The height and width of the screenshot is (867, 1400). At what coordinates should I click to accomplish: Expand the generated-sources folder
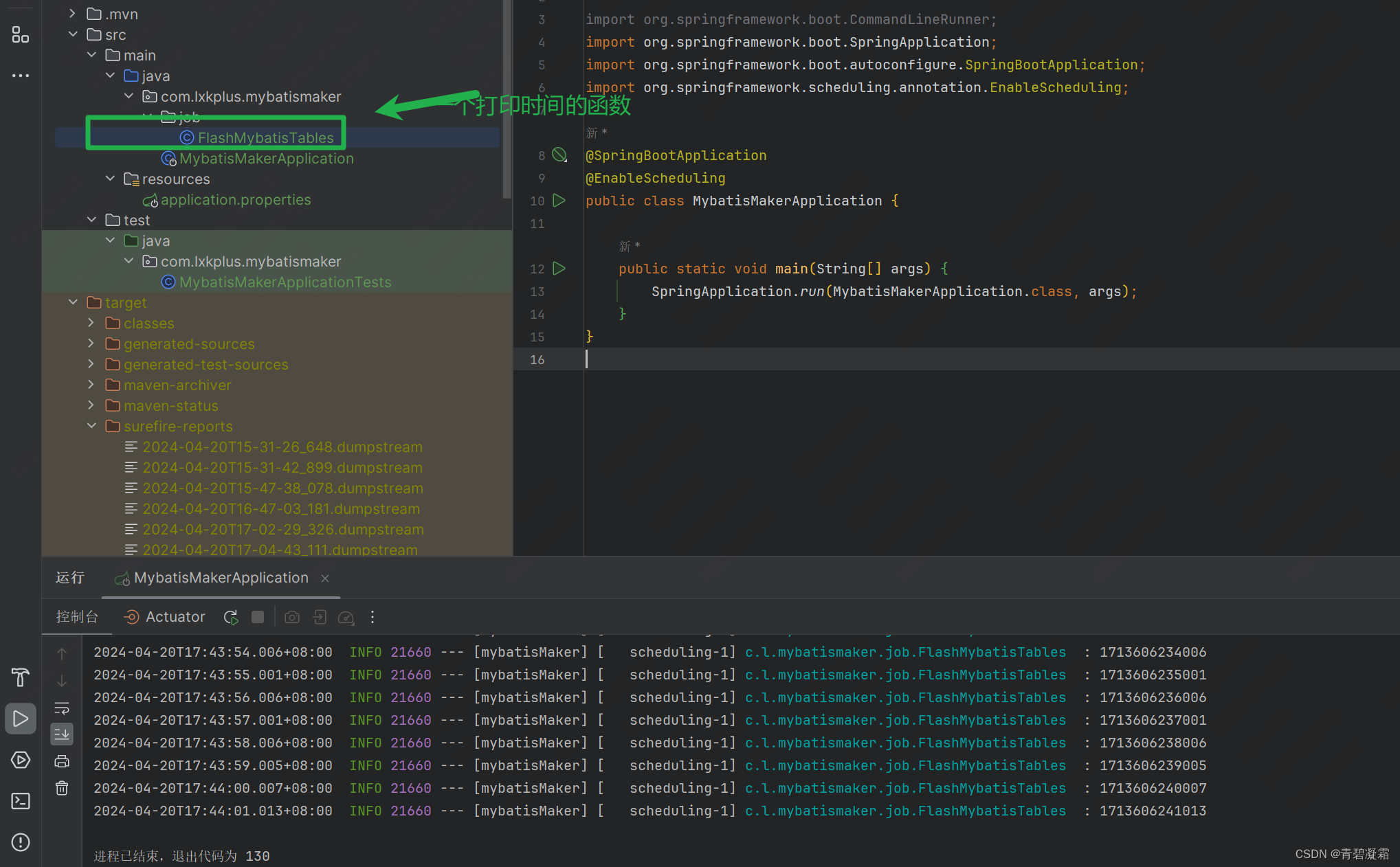(x=91, y=344)
